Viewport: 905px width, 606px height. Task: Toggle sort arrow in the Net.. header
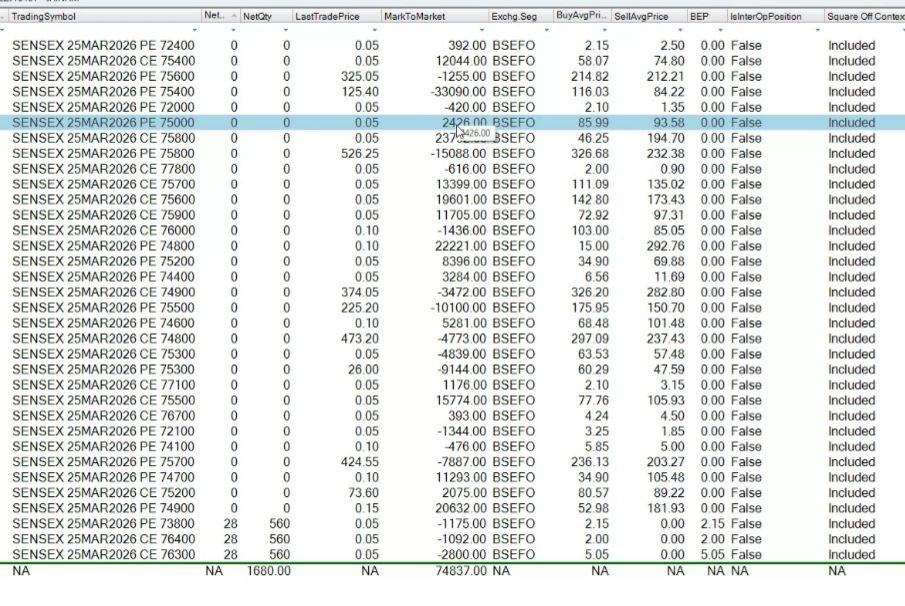(234, 16)
